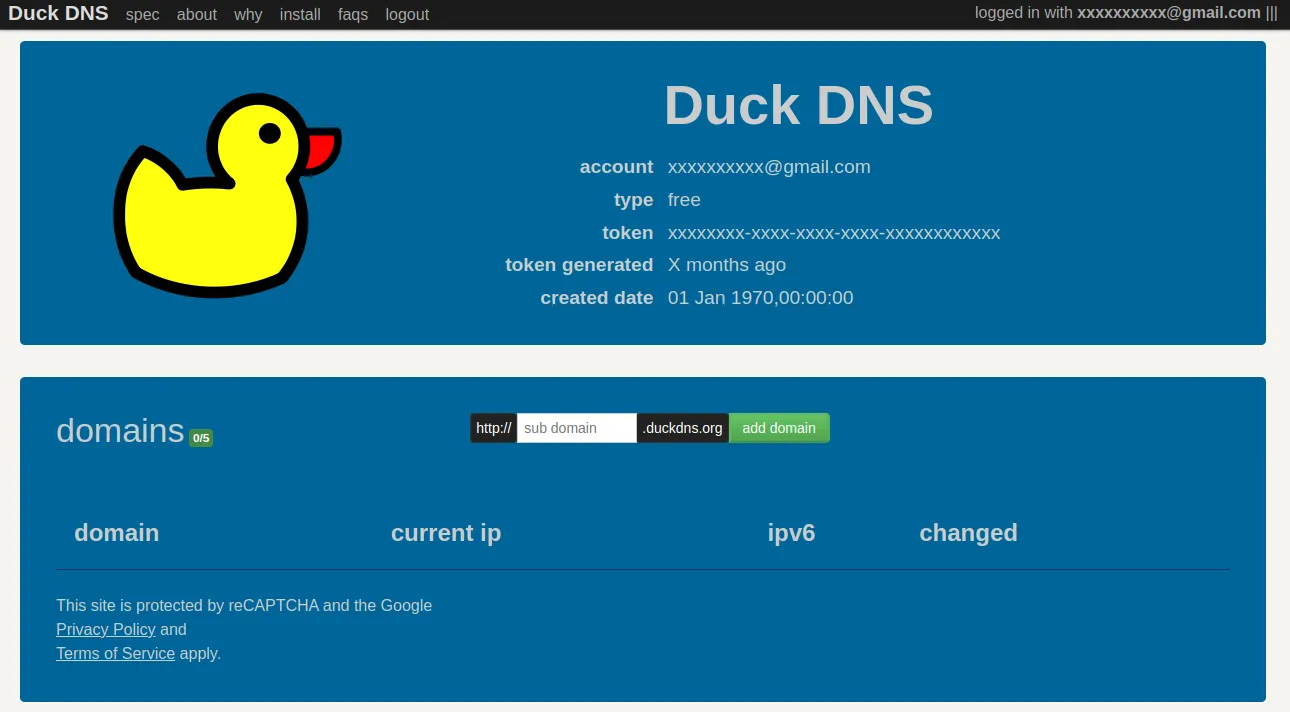Open the install page
Screen dimensions: 1290x712
point(300,15)
